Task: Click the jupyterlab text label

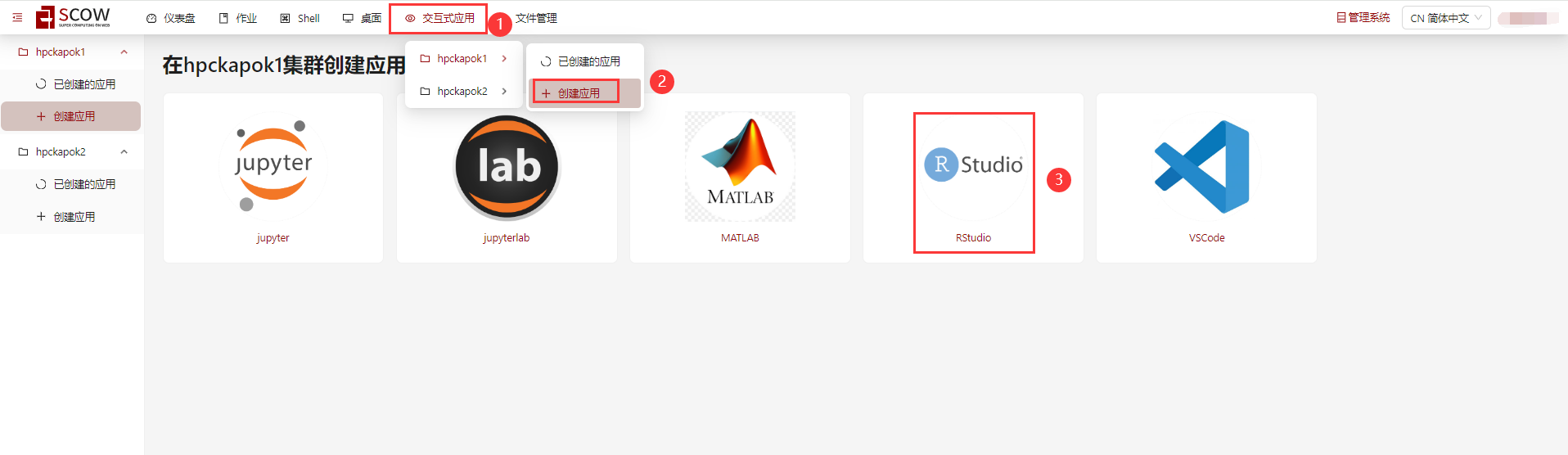Action: (x=507, y=238)
